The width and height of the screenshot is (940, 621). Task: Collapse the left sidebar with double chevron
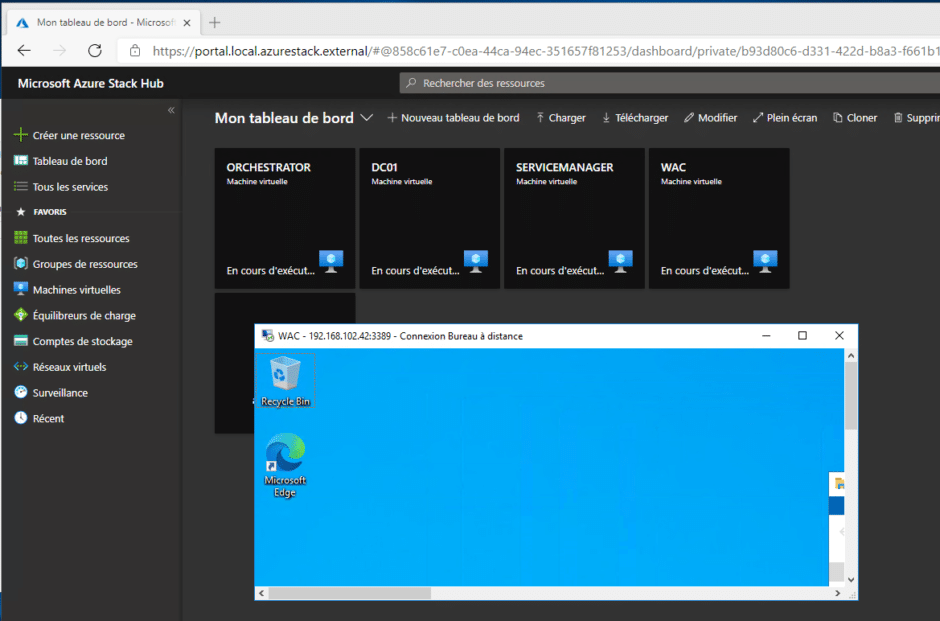click(x=171, y=110)
